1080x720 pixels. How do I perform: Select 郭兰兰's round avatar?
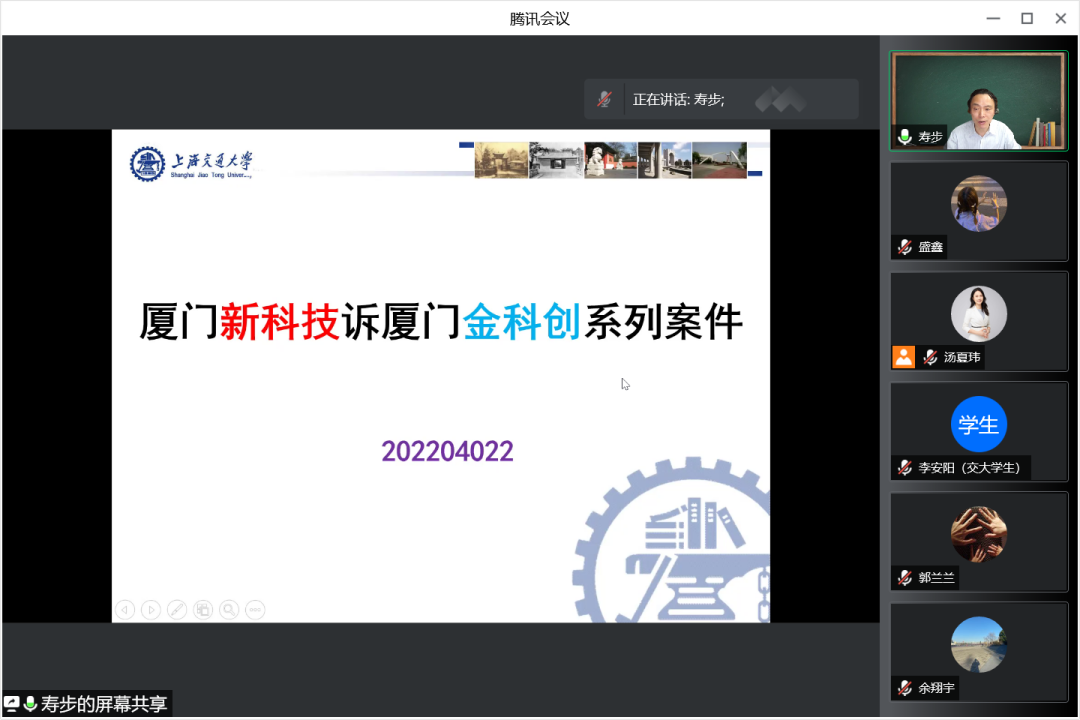[x=979, y=534]
